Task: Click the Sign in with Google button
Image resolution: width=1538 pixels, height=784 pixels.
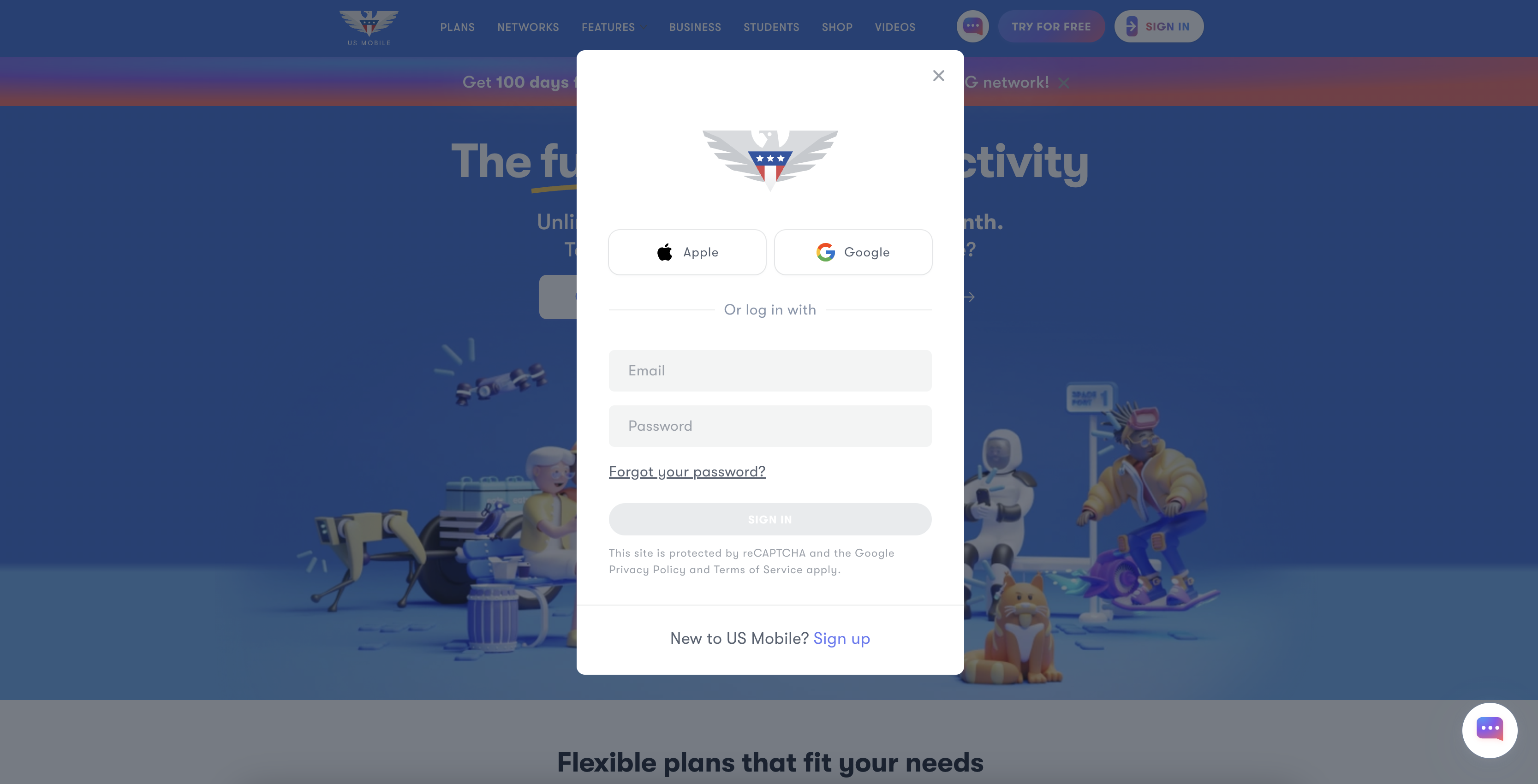Action: point(852,251)
